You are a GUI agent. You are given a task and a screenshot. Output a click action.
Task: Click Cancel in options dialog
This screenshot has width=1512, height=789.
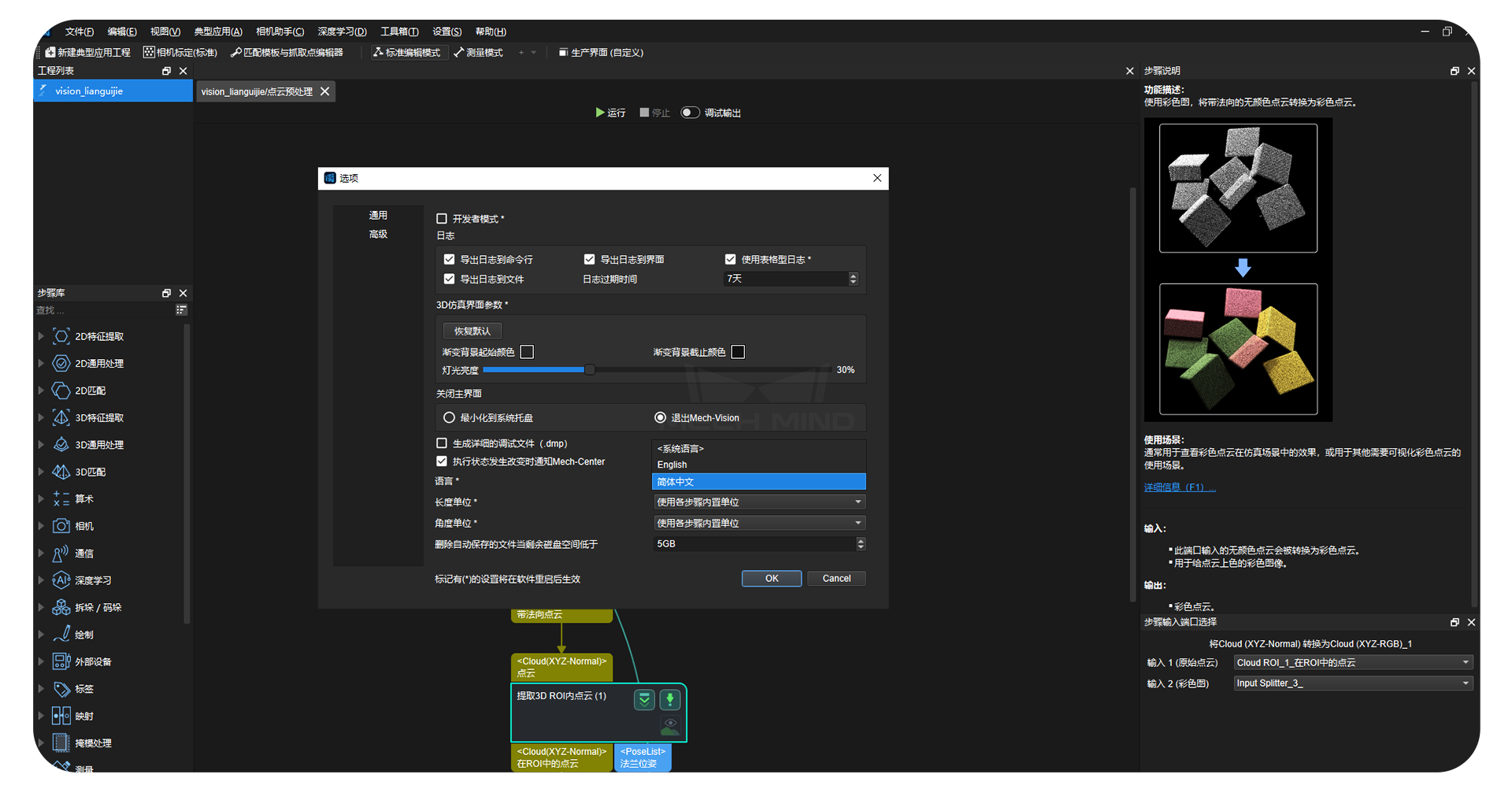point(836,579)
